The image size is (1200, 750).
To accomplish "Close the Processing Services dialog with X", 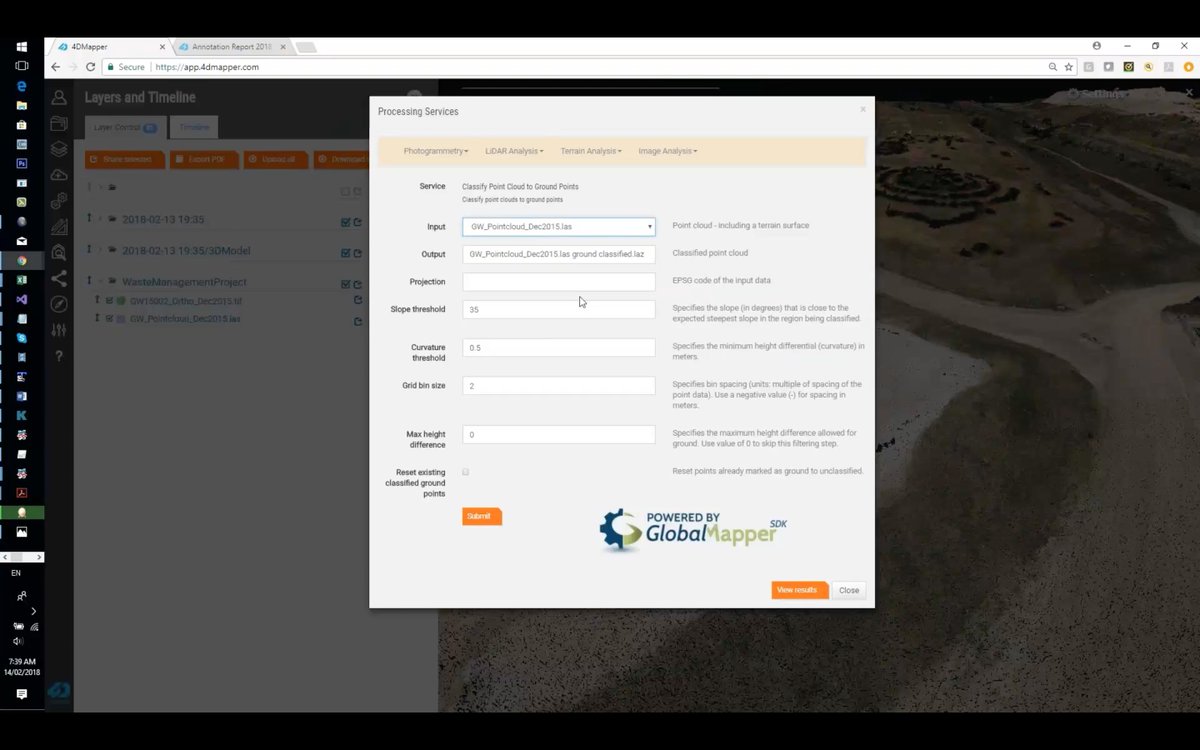I will click(863, 109).
